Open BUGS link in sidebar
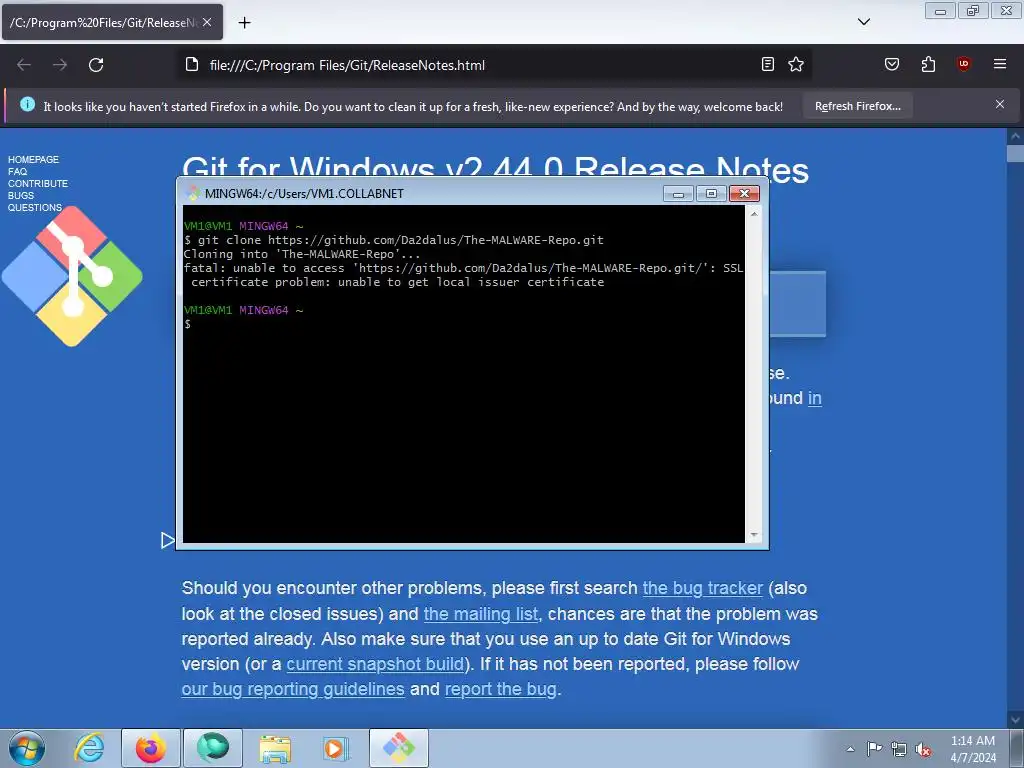This screenshot has width=1024, height=768. point(21,195)
